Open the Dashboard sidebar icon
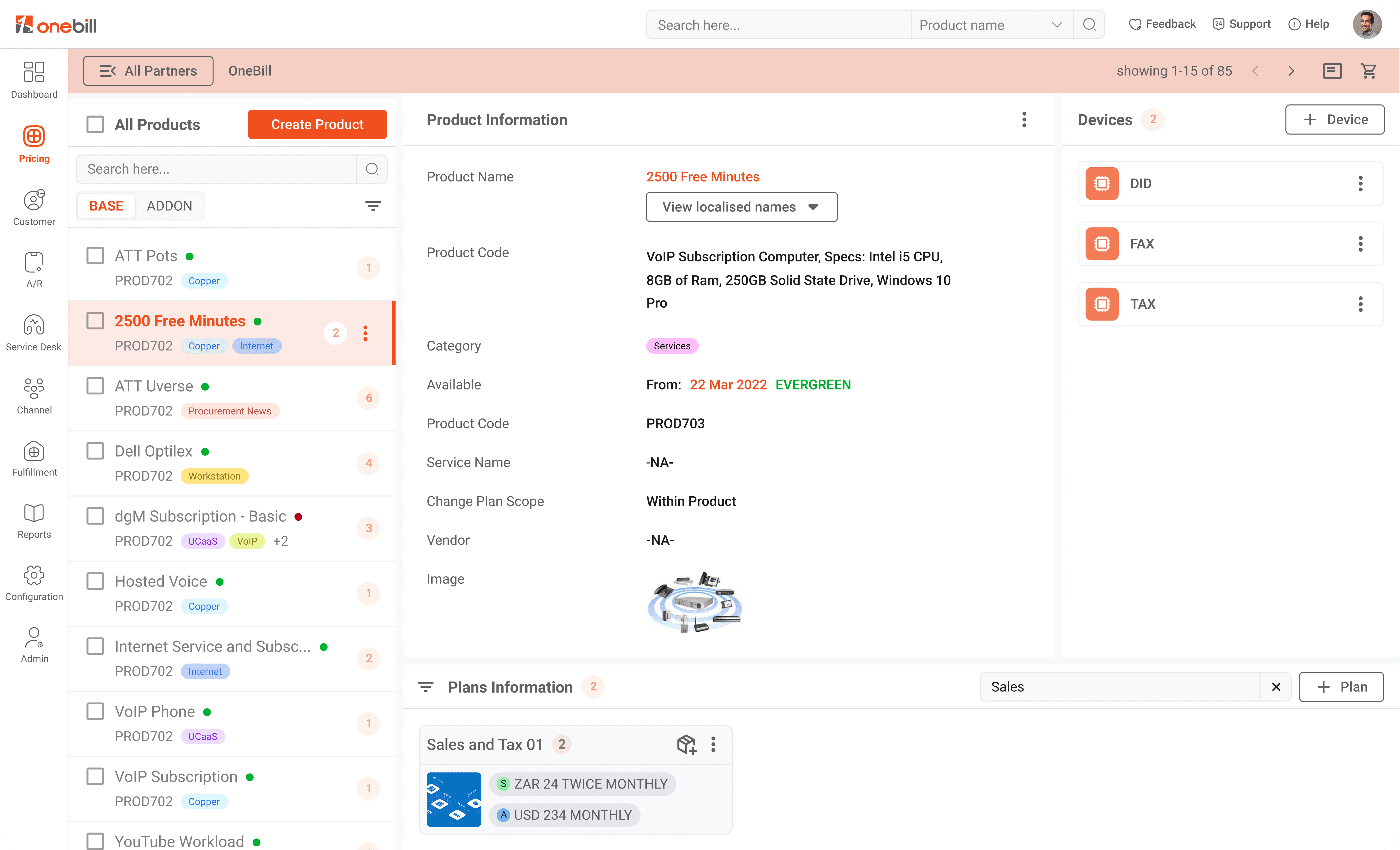Screen dimensions: 1400x850 pyautogui.click(x=33, y=72)
